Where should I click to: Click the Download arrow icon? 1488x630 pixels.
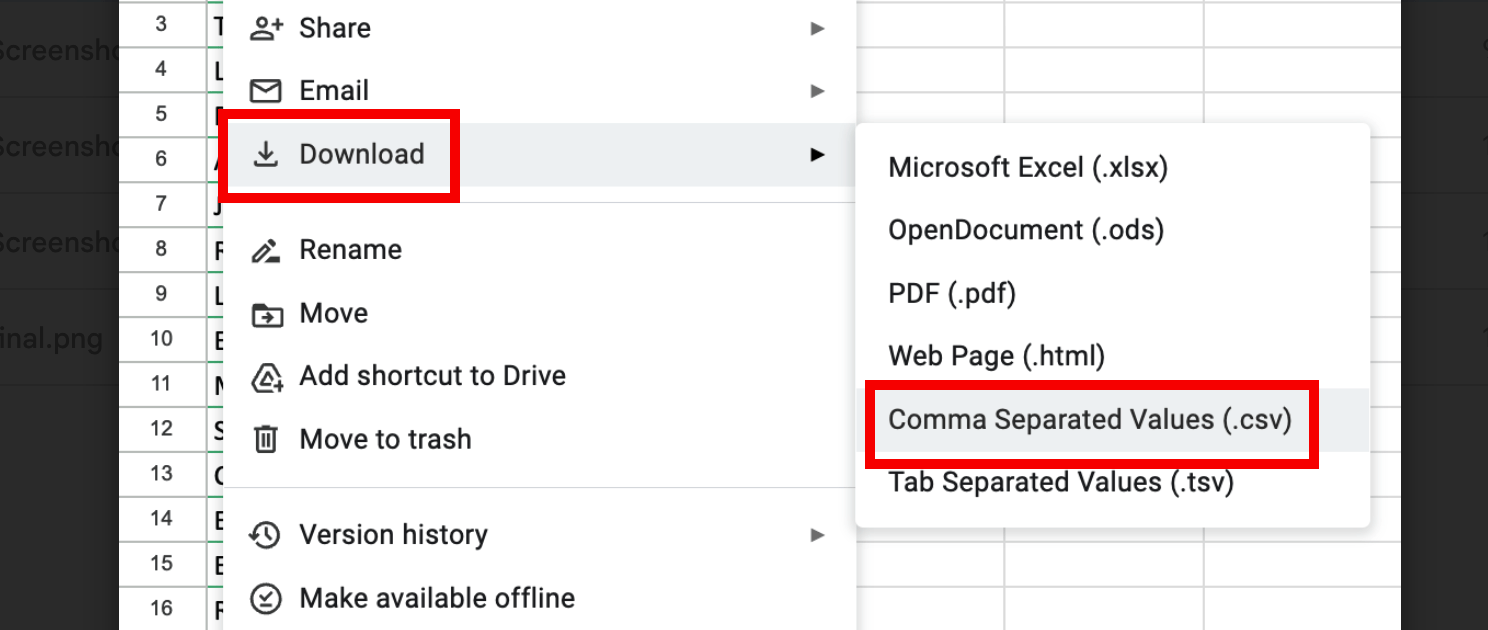tap(266, 154)
